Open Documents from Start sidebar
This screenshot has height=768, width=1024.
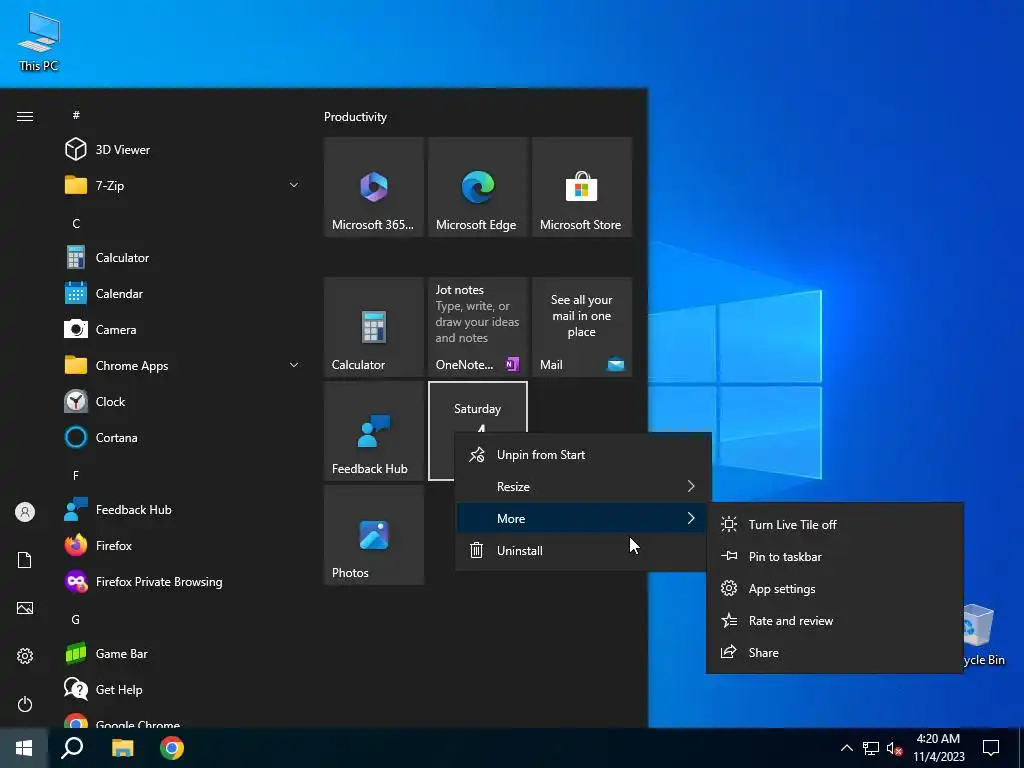click(x=25, y=560)
